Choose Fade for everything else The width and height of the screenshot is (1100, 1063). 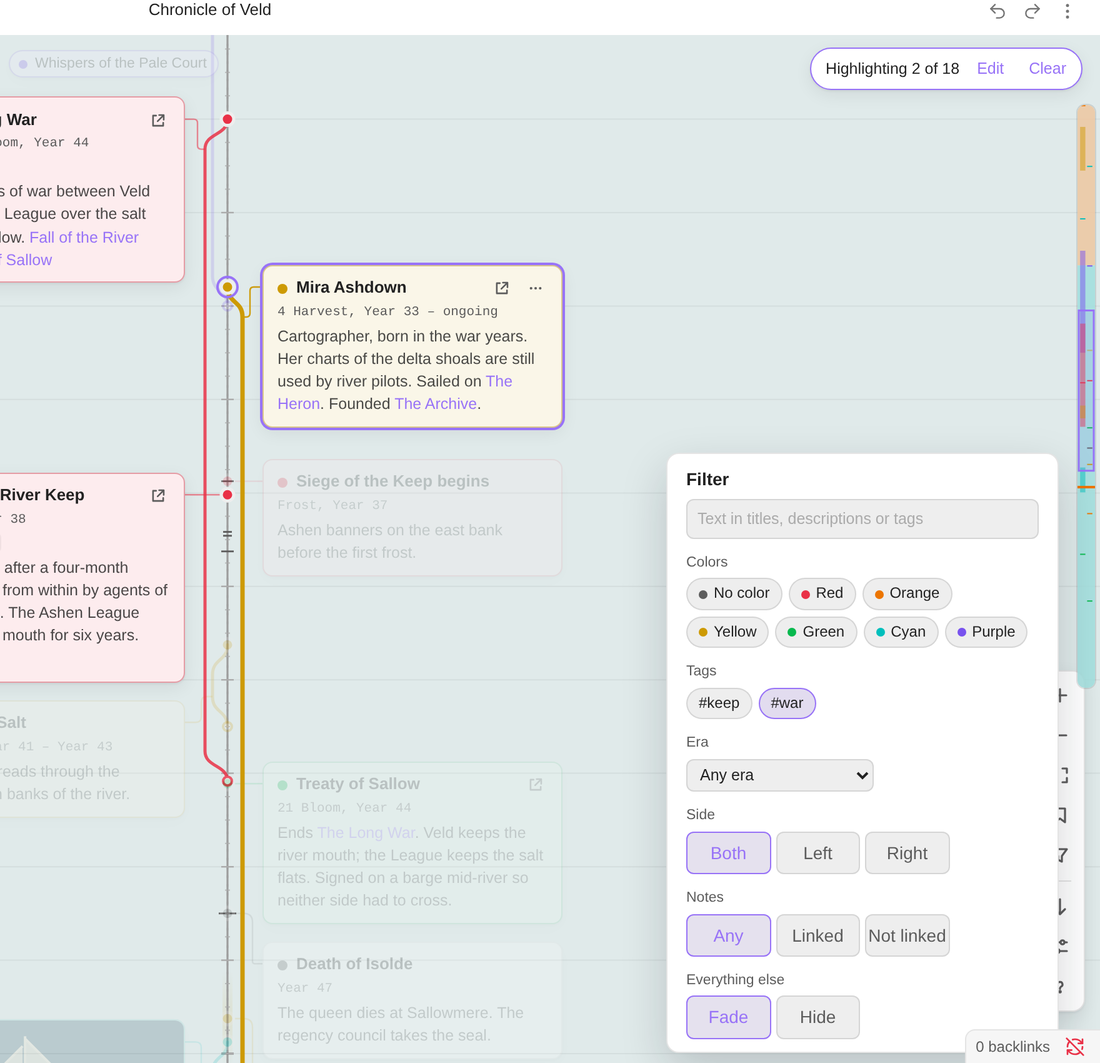coord(728,1017)
